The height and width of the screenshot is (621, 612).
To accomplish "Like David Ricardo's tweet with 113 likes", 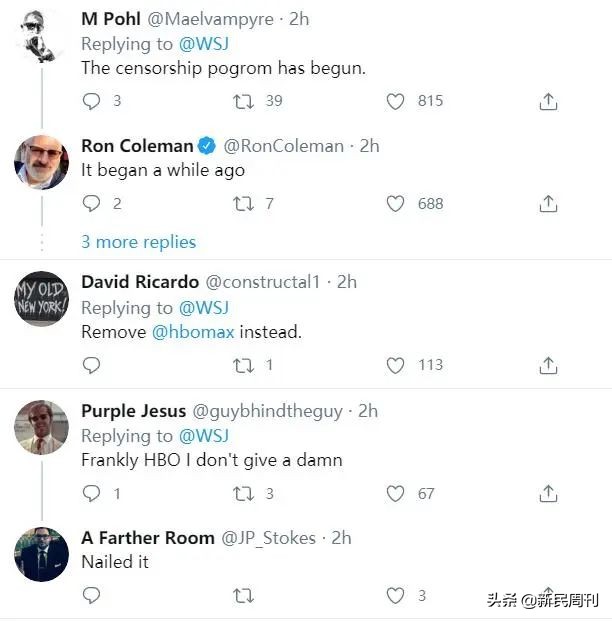I will click(396, 365).
